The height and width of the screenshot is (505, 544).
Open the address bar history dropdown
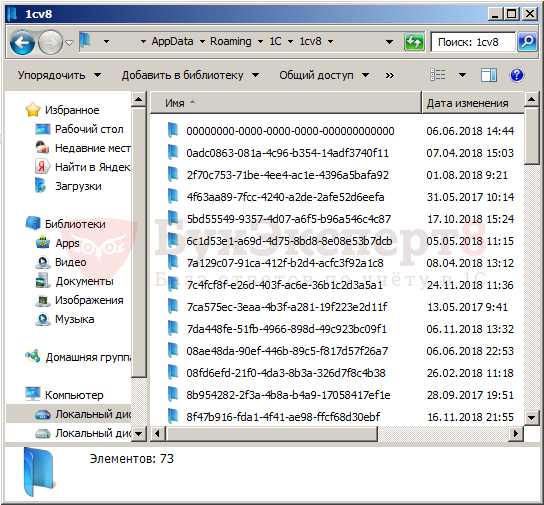click(x=389, y=42)
